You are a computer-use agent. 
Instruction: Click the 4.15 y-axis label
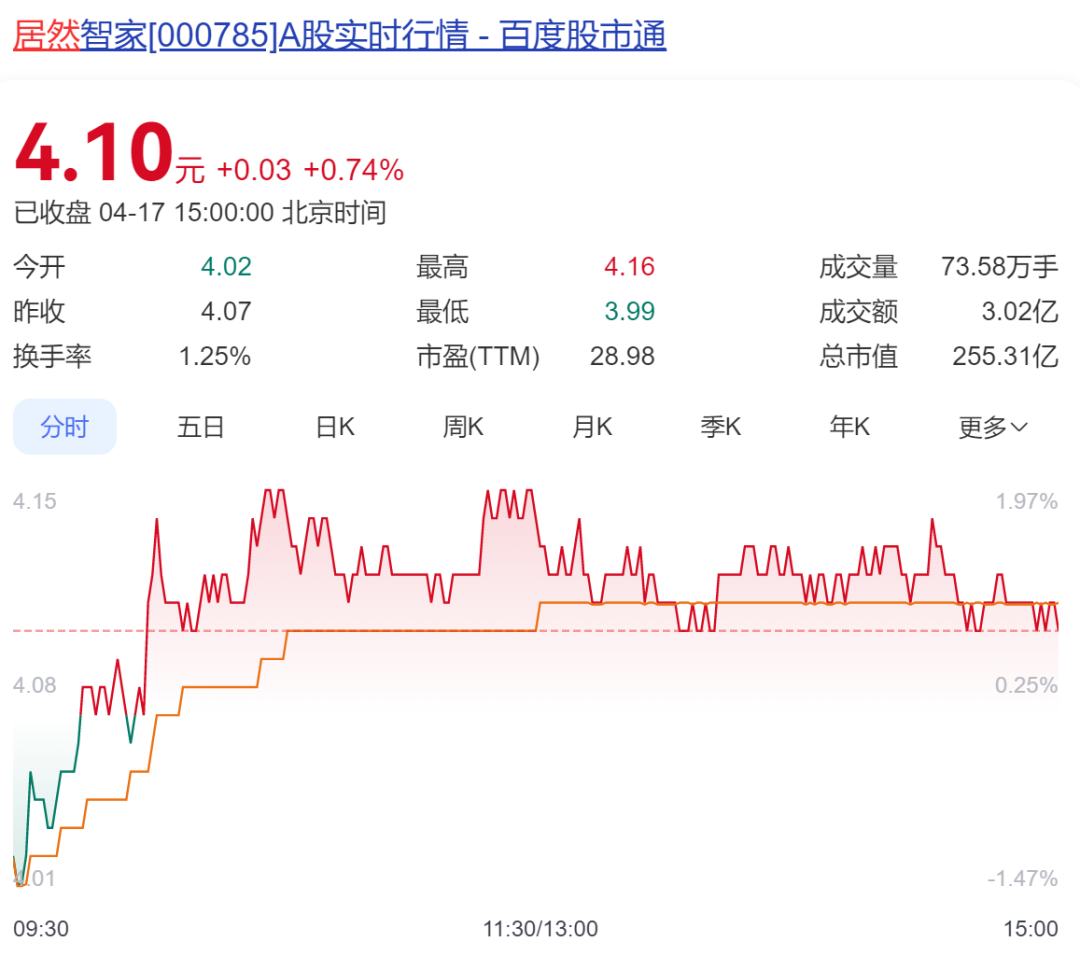point(34,501)
